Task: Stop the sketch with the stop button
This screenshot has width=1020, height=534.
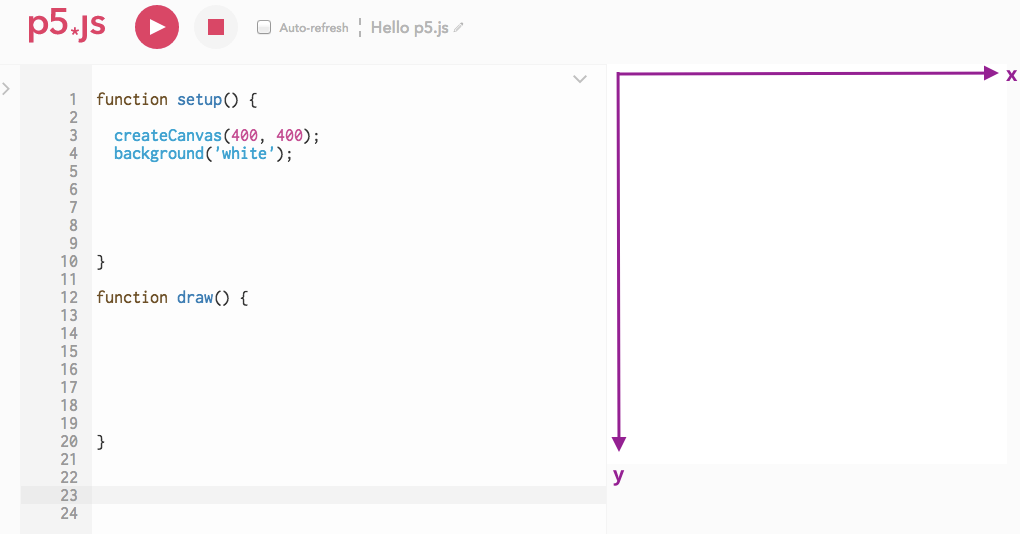Action: 216,27
